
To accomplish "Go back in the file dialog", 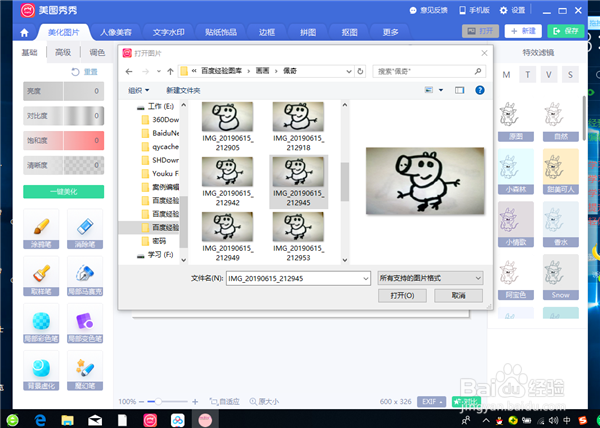I will (x=129, y=71).
